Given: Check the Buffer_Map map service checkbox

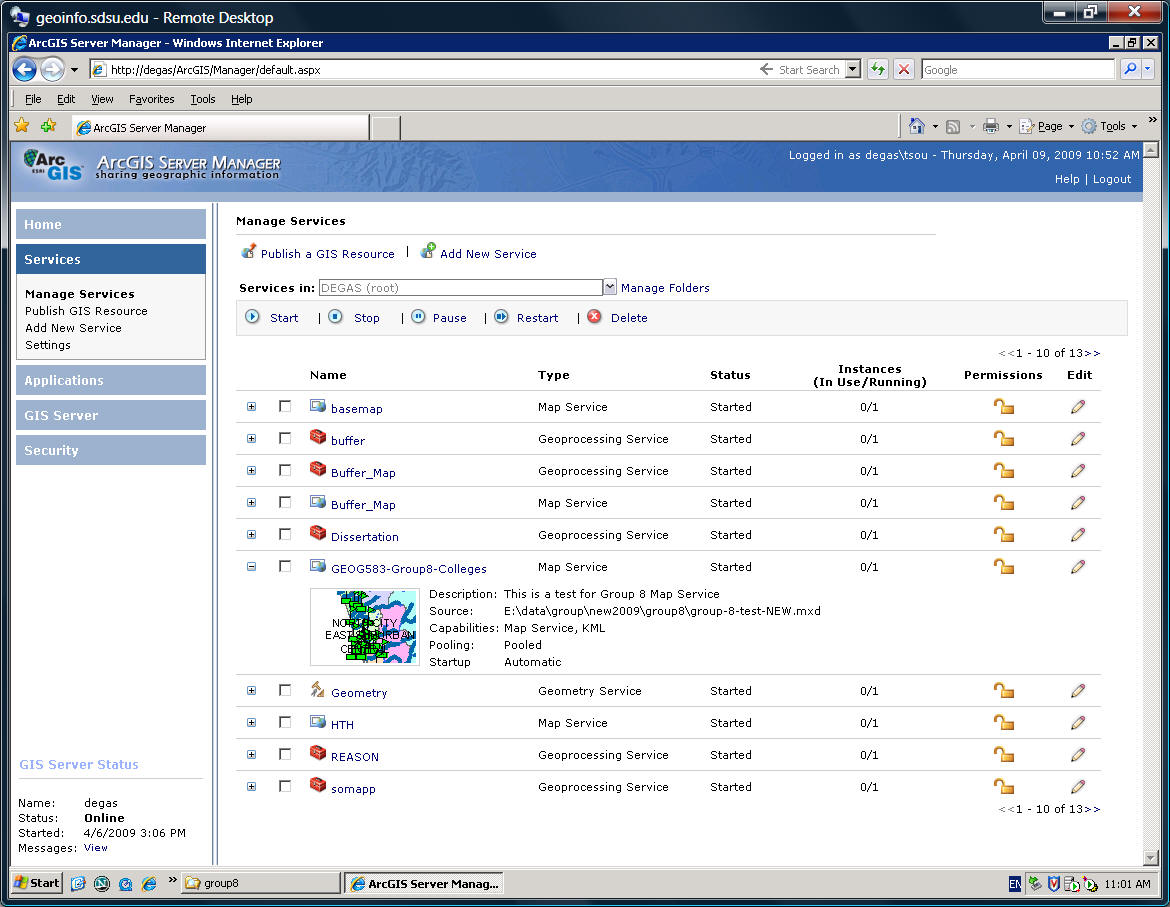Looking at the screenshot, I should coord(285,503).
